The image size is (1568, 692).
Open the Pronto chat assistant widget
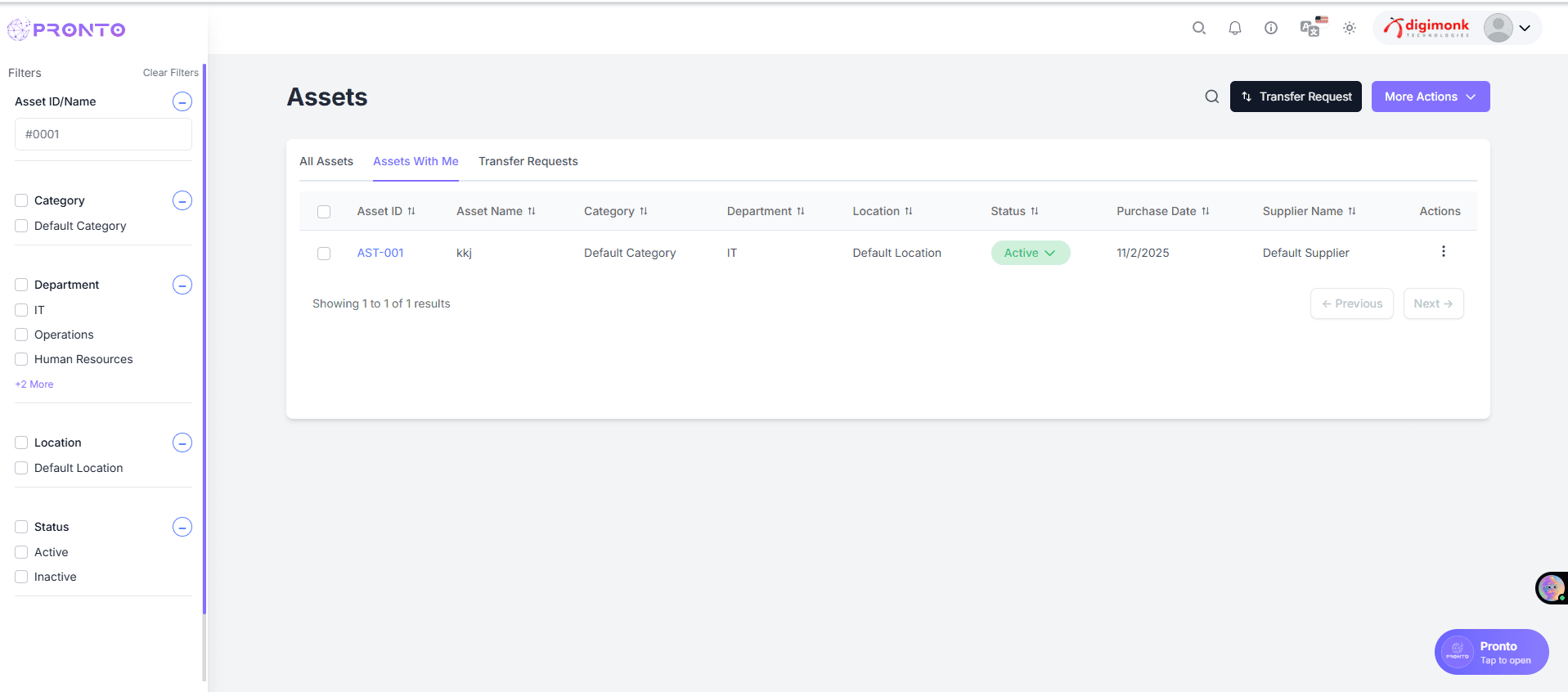pyautogui.click(x=1490, y=652)
